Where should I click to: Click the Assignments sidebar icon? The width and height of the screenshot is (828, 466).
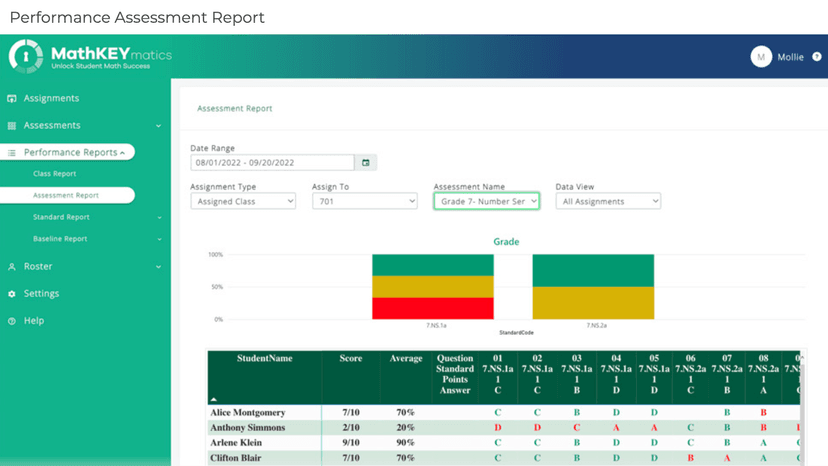[12, 99]
